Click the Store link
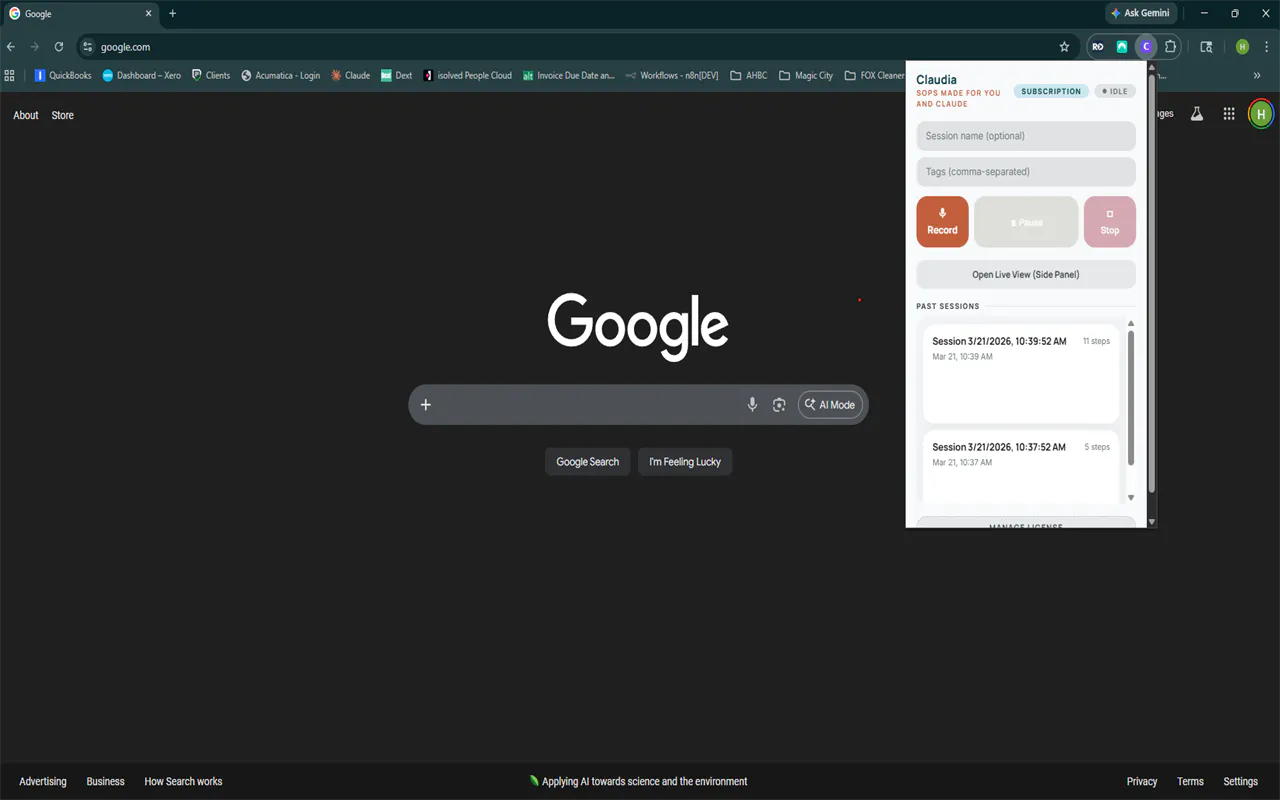1280x800 pixels. [x=63, y=115]
